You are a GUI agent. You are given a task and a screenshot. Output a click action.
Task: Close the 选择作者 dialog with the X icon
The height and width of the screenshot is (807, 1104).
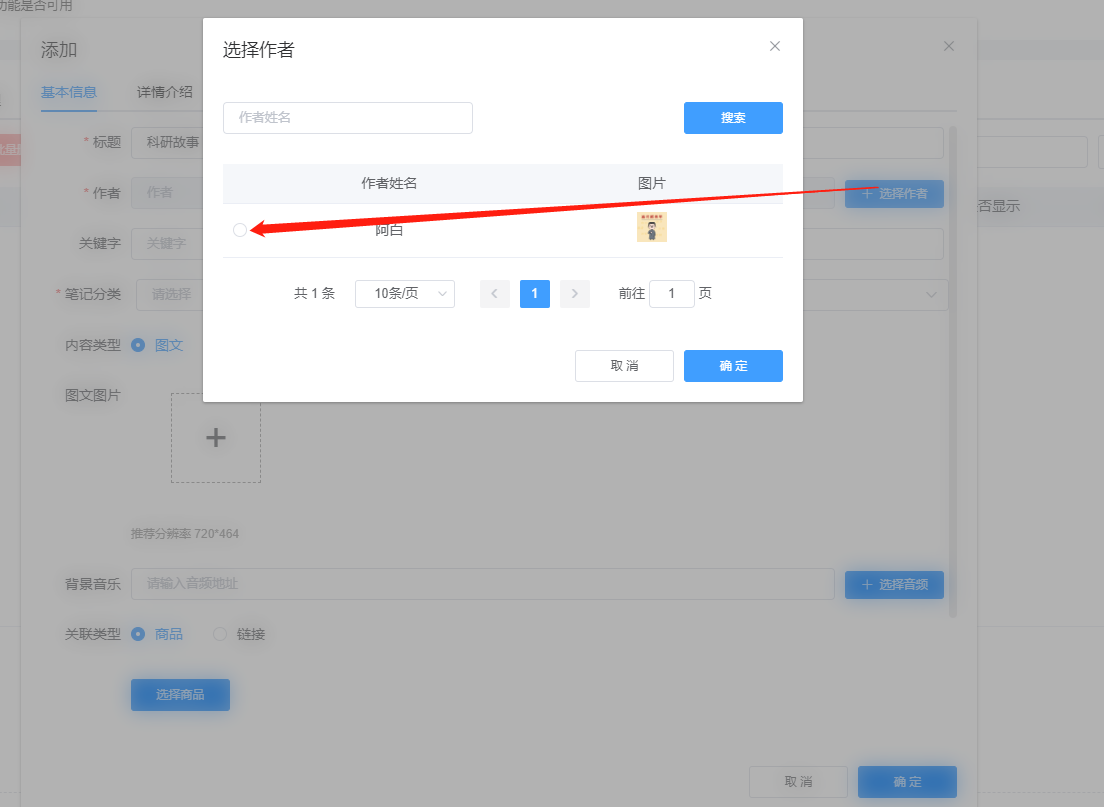pos(775,46)
